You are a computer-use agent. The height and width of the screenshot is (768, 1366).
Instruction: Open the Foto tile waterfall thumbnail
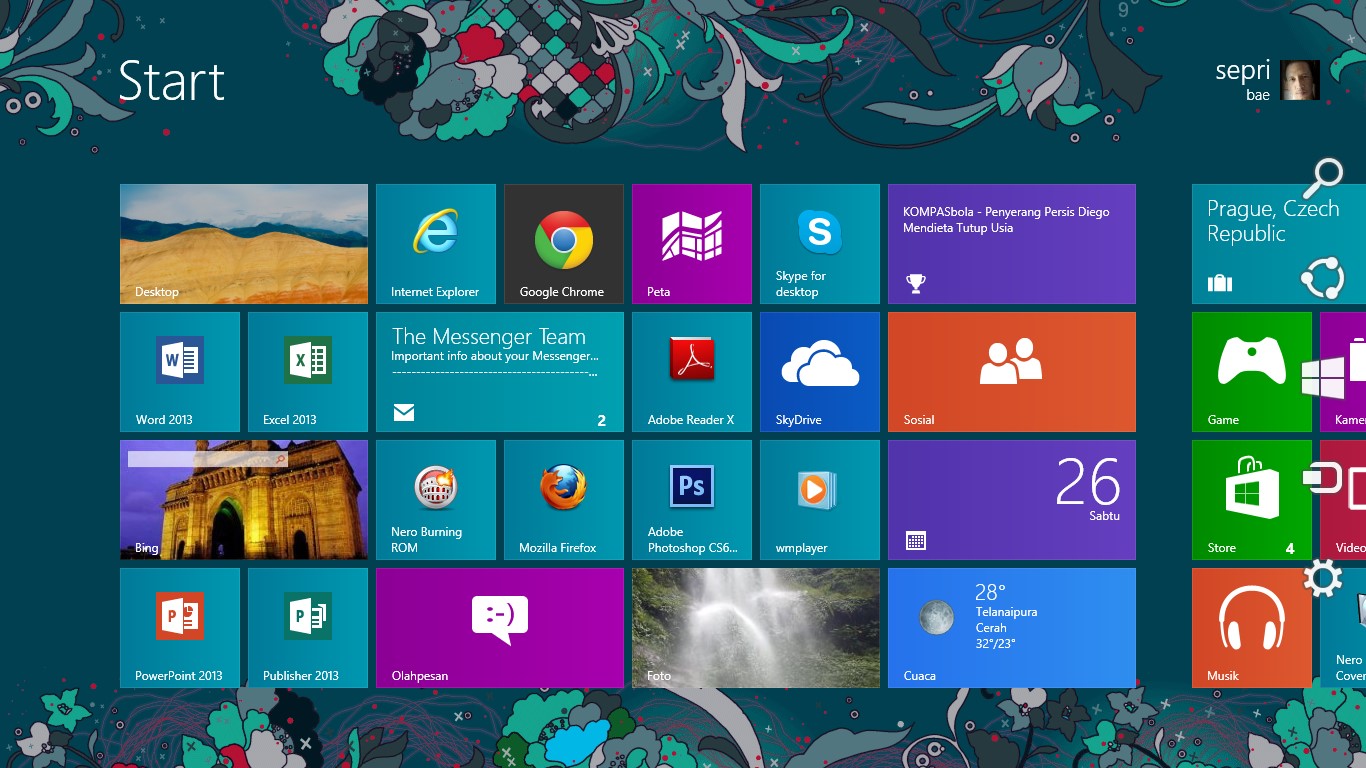tap(755, 627)
